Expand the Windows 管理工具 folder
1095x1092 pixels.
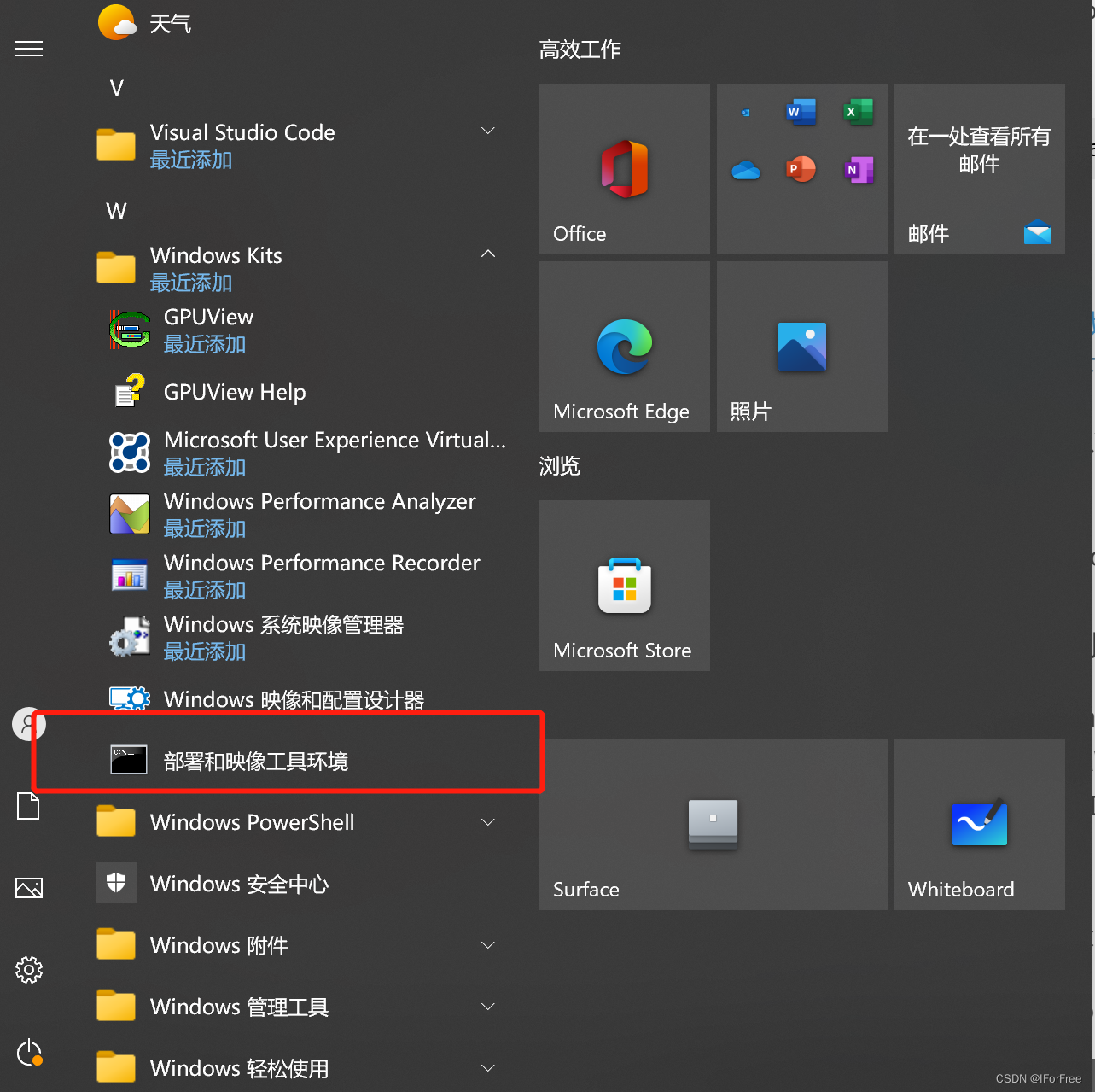(x=487, y=1007)
